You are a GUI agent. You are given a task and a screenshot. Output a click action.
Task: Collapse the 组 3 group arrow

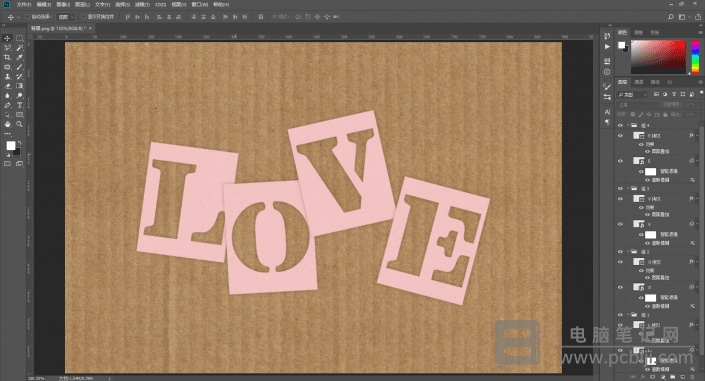point(628,188)
